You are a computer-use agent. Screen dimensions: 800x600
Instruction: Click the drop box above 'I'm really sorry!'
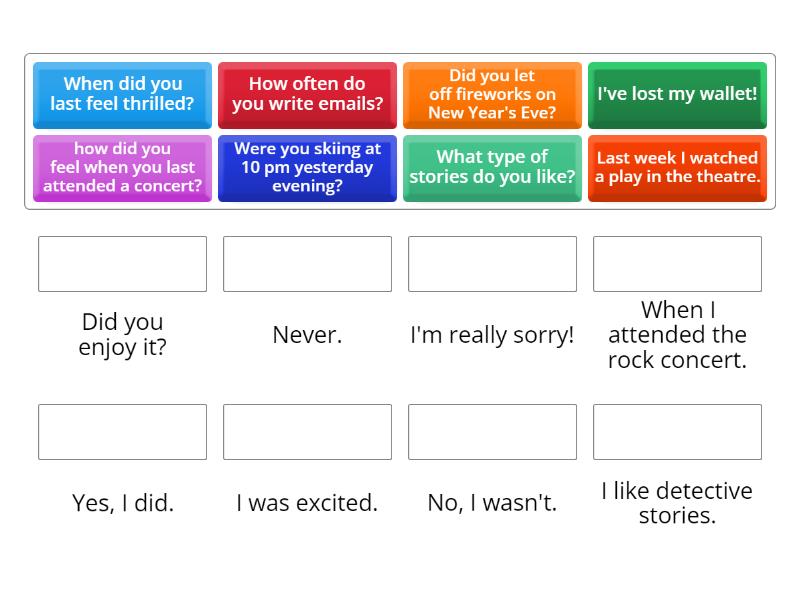click(x=492, y=264)
